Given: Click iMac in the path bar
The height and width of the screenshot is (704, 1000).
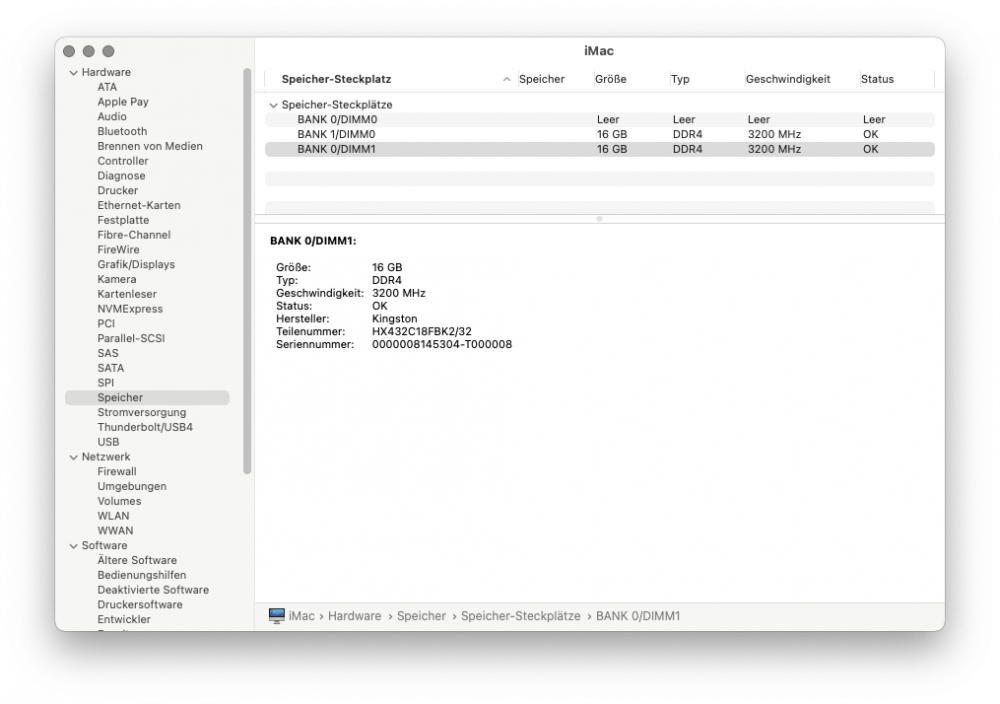Looking at the screenshot, I should point(301,616).
